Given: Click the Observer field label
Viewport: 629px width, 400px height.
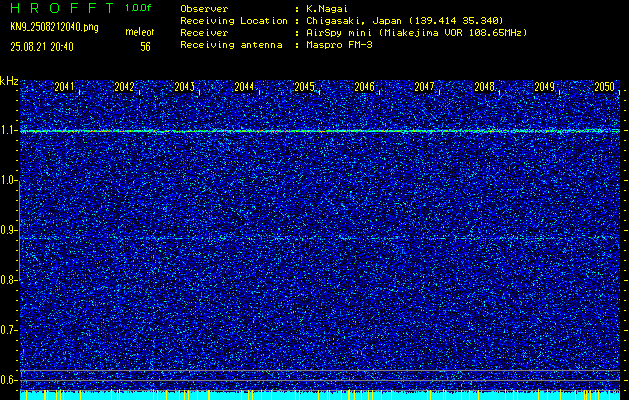Looking at the screenshot, I should [204, 9].
